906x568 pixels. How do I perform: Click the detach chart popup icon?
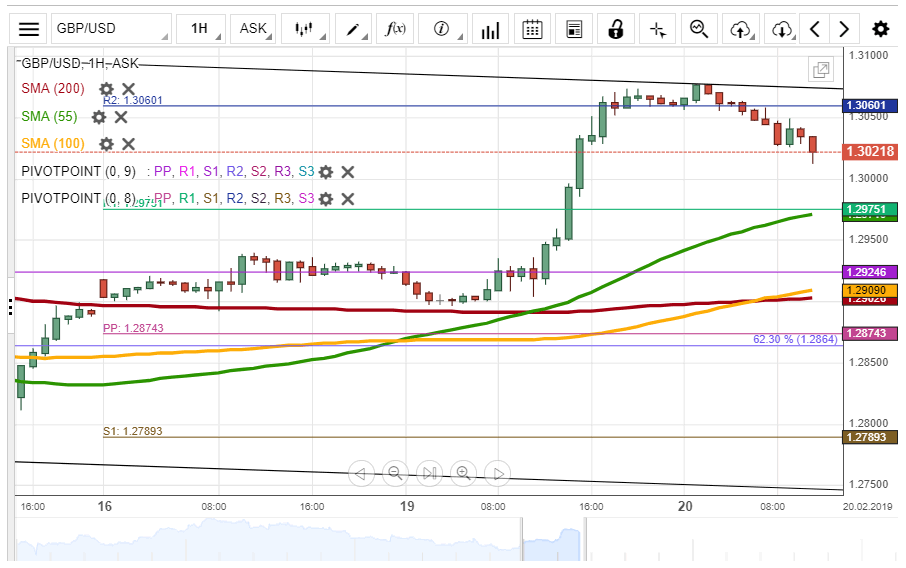click(821, 70)
